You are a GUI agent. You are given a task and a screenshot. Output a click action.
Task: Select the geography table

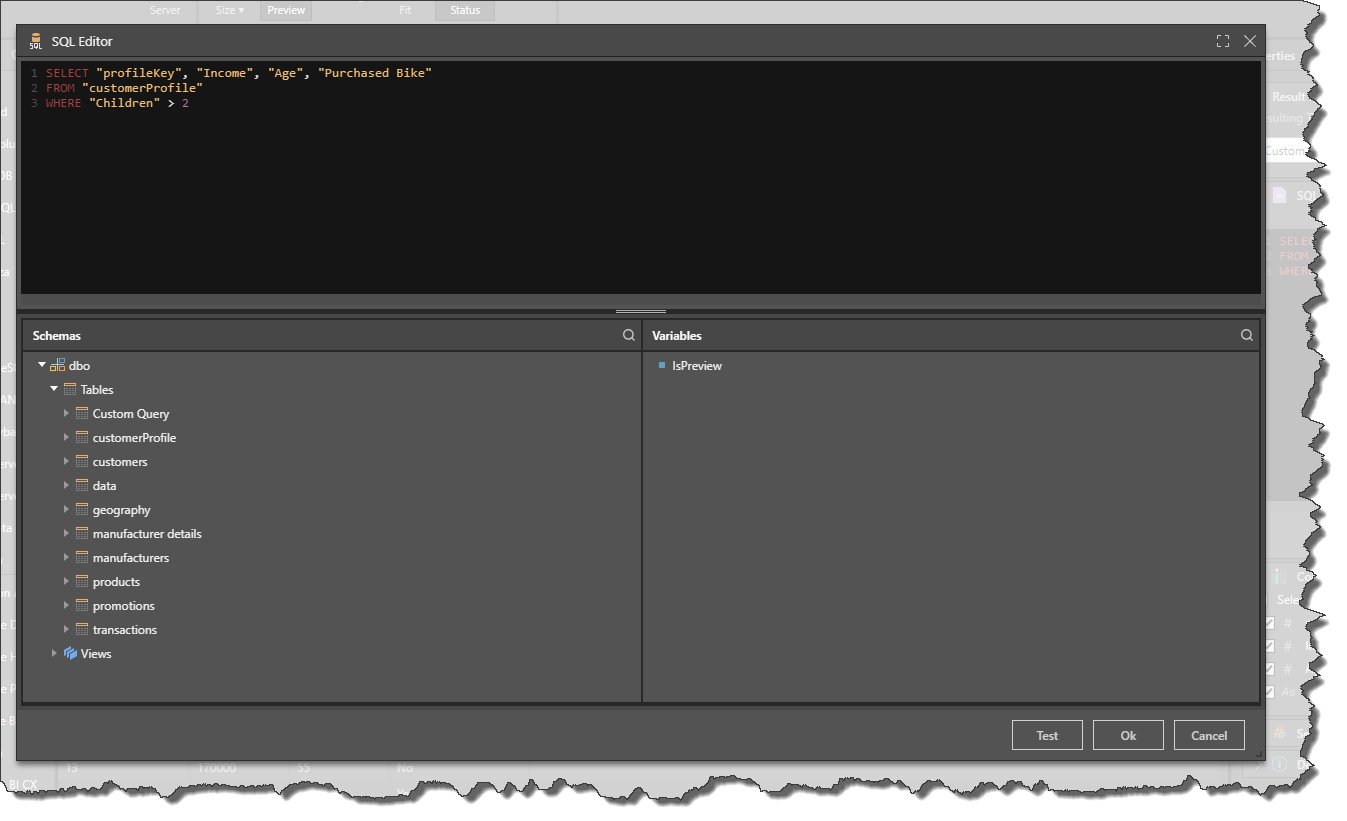121,510
